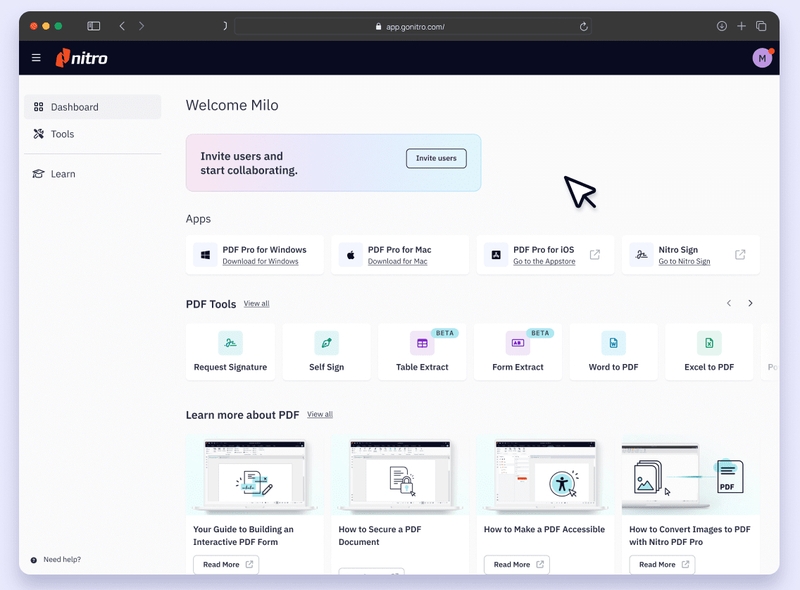Click Read More under Interactive PDF Form

226,564
